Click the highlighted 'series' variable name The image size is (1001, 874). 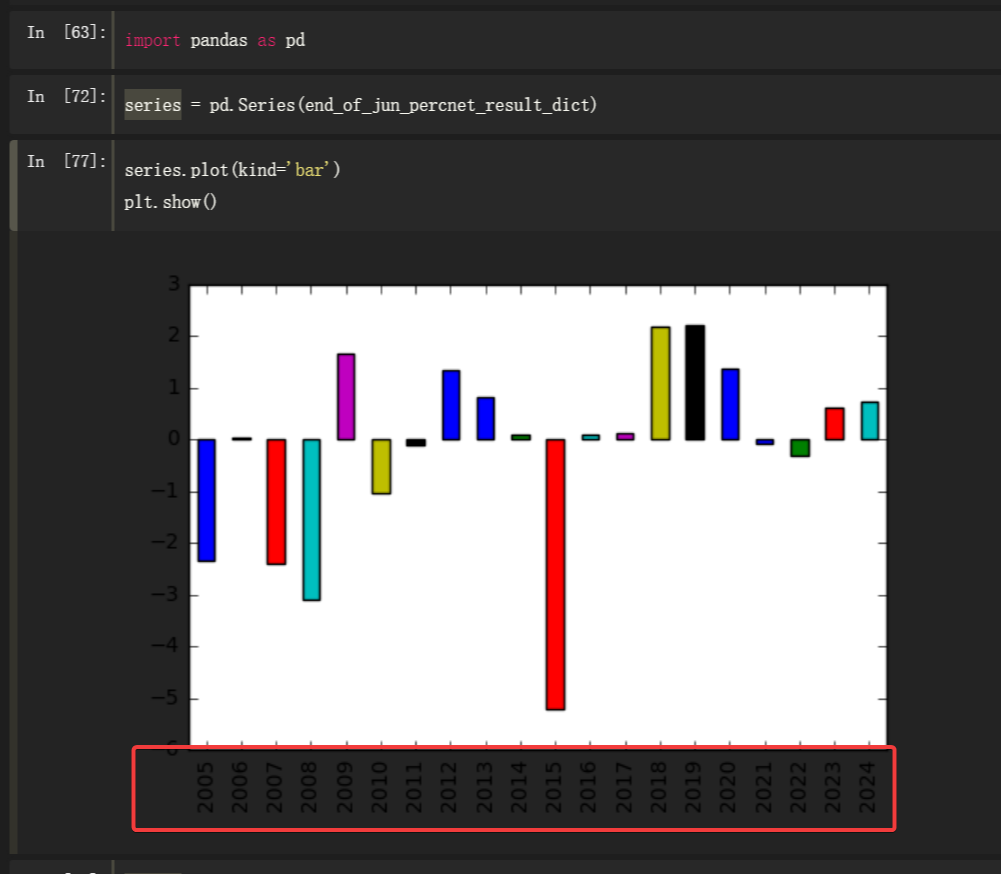[153, 105]
